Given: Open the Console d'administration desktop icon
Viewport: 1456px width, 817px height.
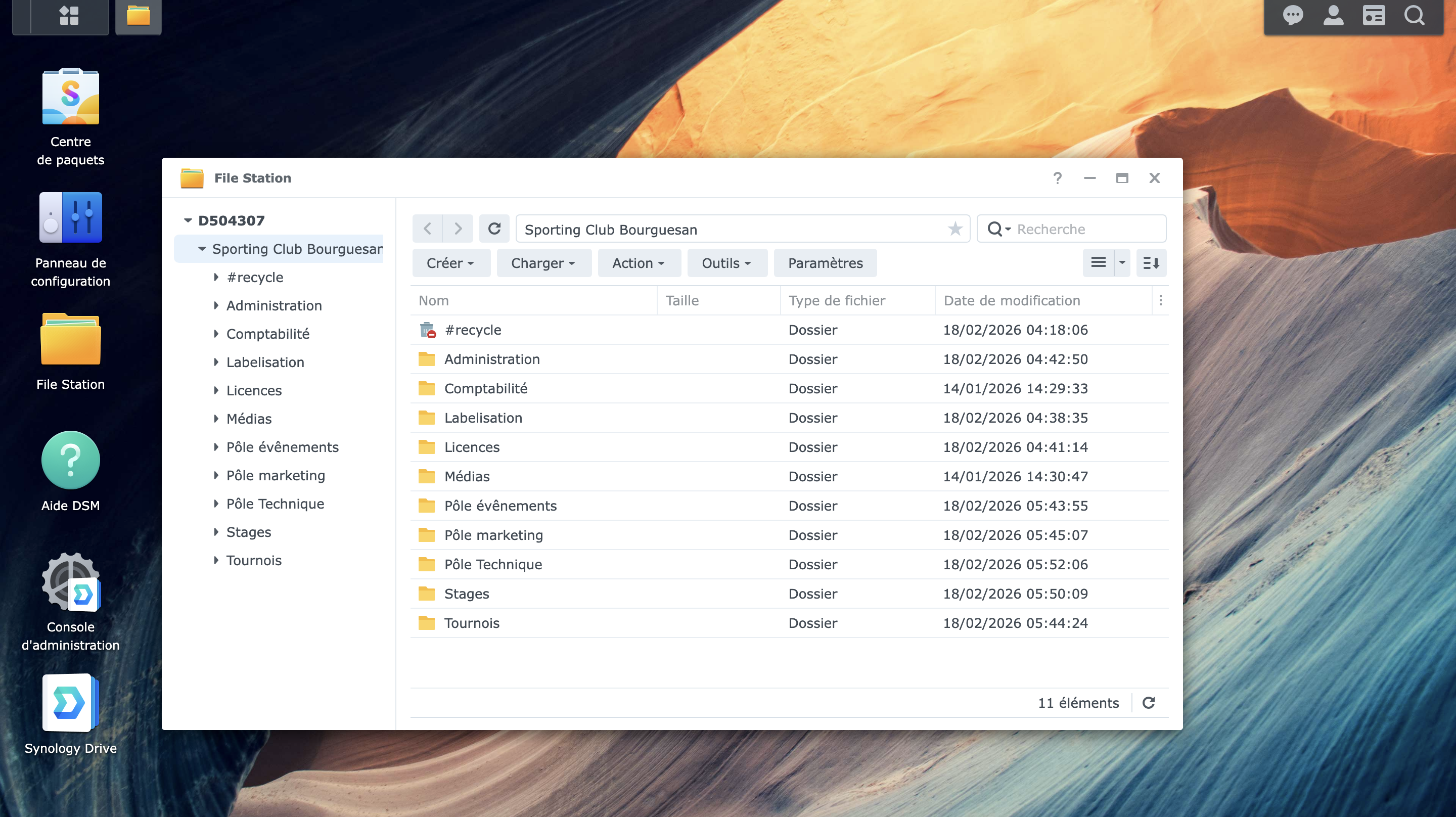Looking at the screenshot, I should click(71, 582).
